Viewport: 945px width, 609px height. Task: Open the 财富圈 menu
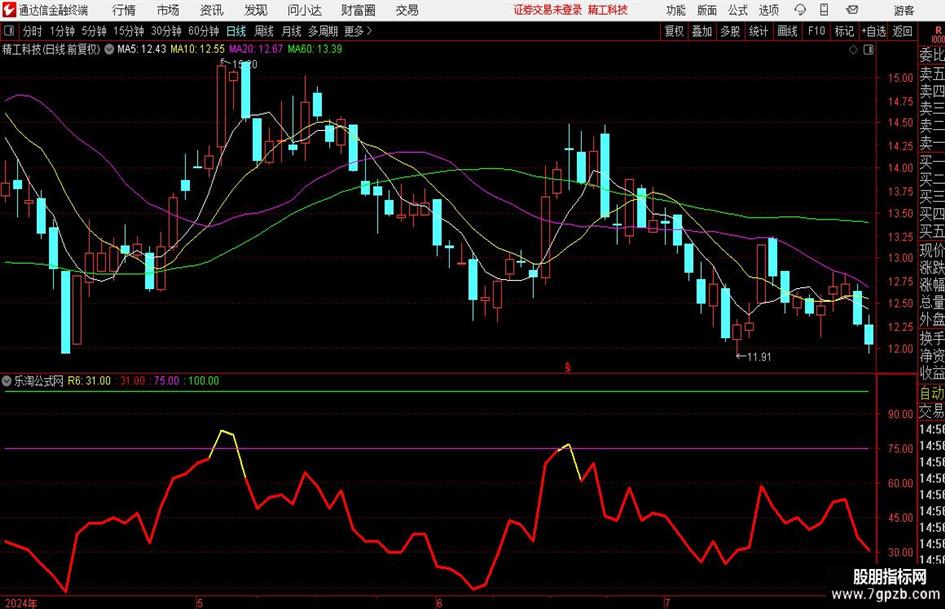(x=358, y=10)
